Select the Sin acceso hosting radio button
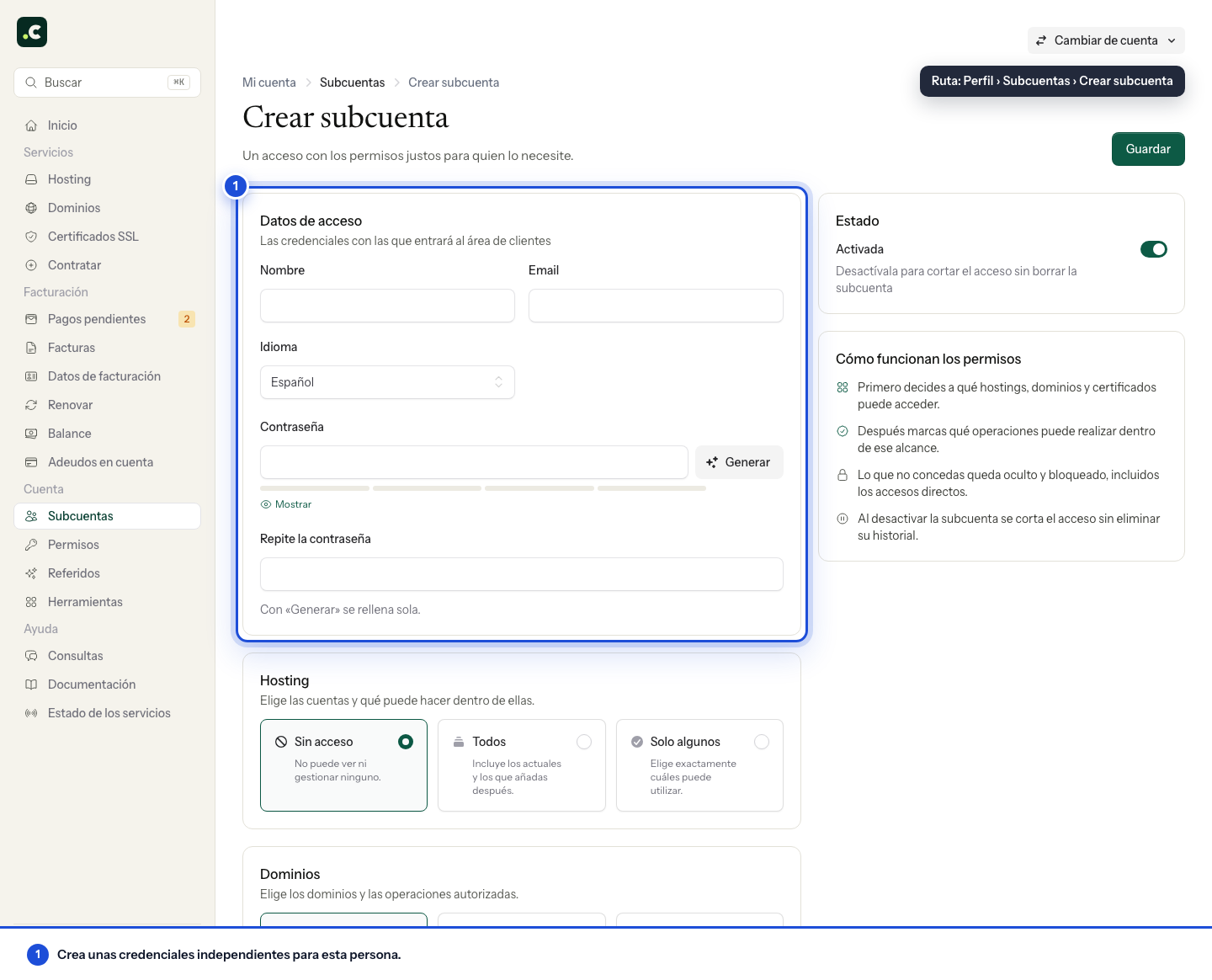Image resolution: width=1212 pixels, height=980 pixels. [406, 742]
